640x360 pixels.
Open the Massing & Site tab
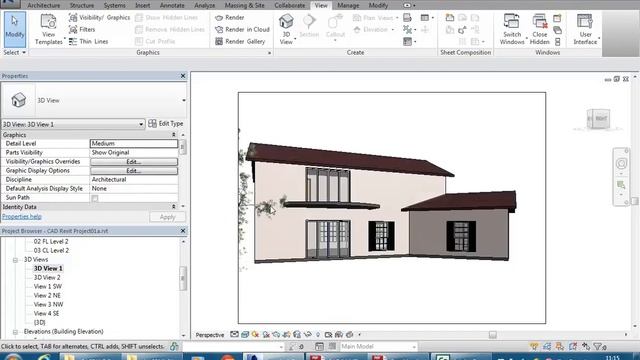[x=244, y=5]
